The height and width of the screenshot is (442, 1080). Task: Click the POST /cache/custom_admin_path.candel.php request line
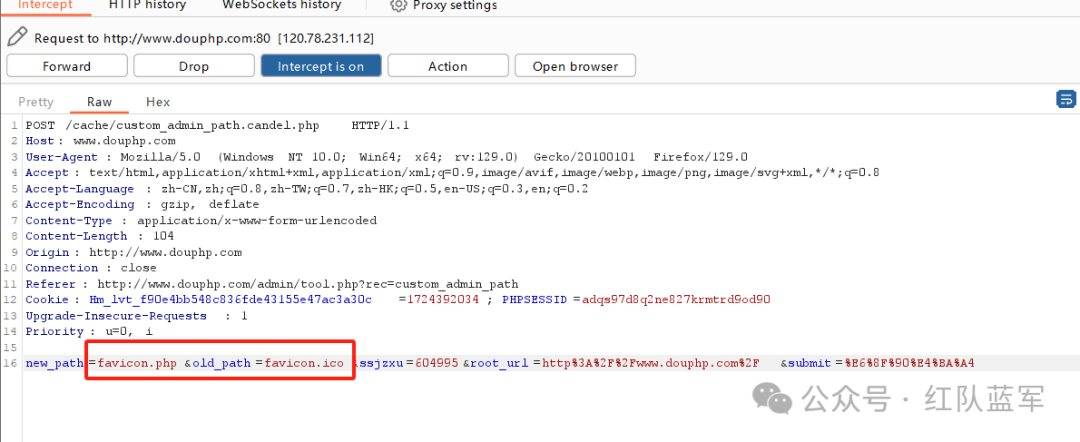pyautogui.click(x=218, y=125)
